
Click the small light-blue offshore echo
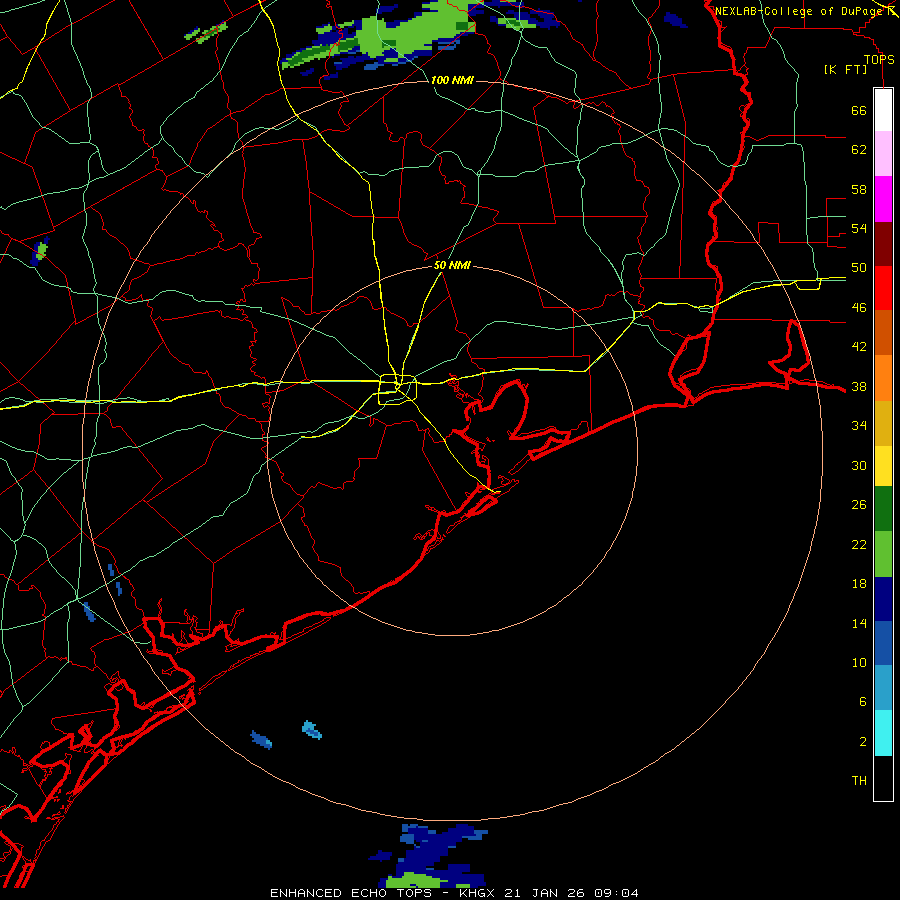pyautogui.click(x=312, y=730)
